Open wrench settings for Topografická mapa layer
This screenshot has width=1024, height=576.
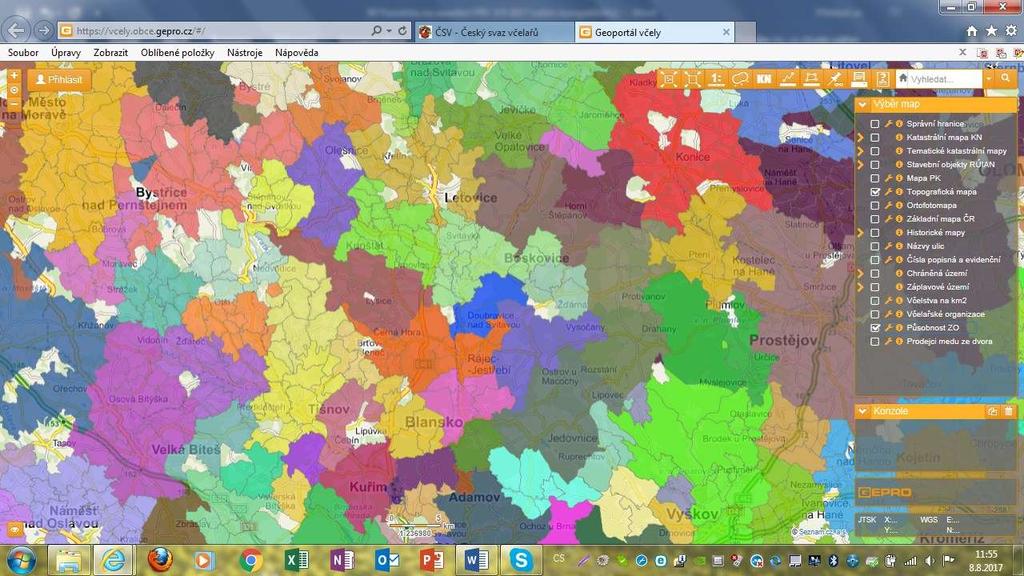tap(888, 192)
